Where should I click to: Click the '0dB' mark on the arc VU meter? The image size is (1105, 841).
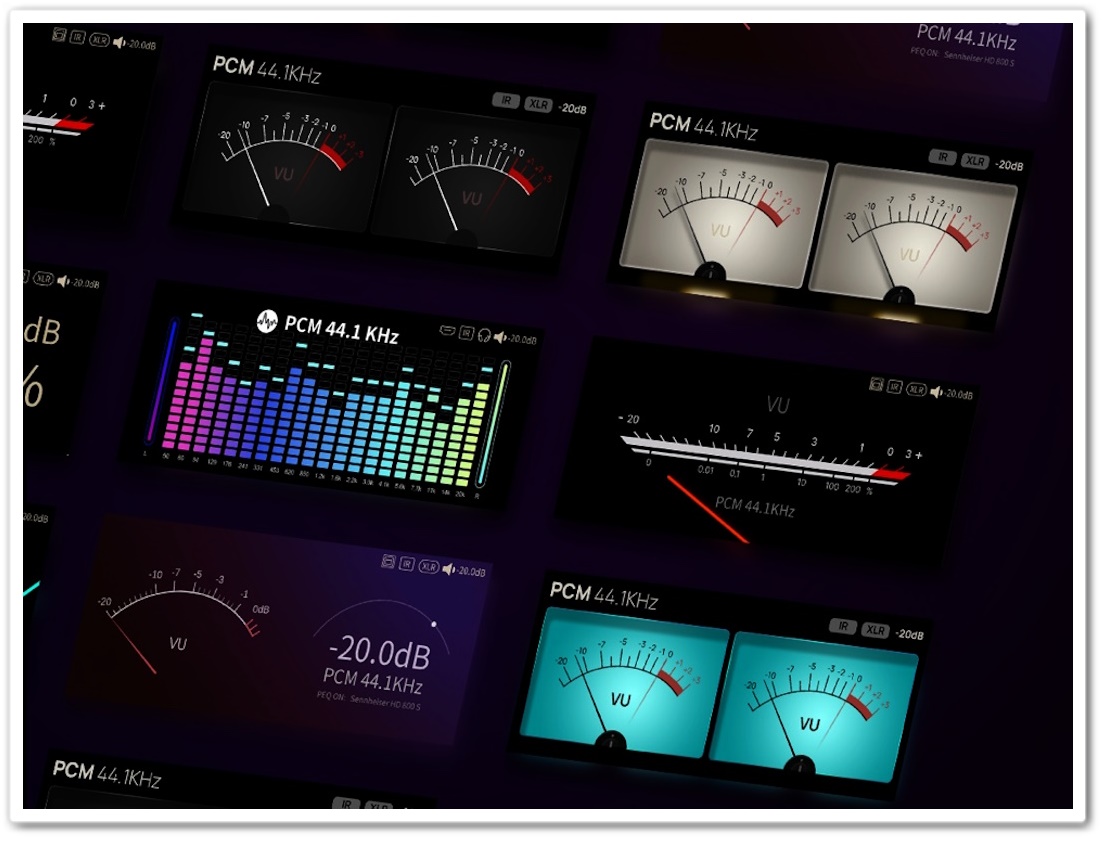tap(261, 609)
